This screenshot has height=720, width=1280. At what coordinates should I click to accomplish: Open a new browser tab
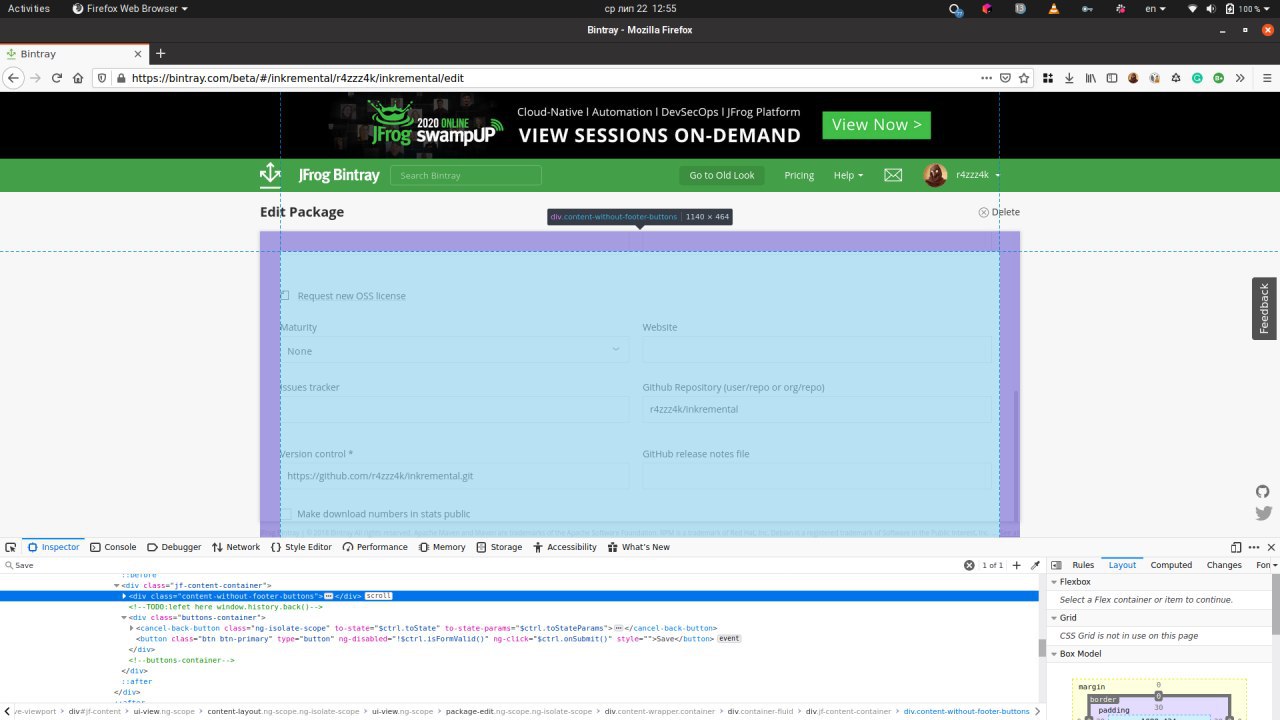tap(160, 53)
